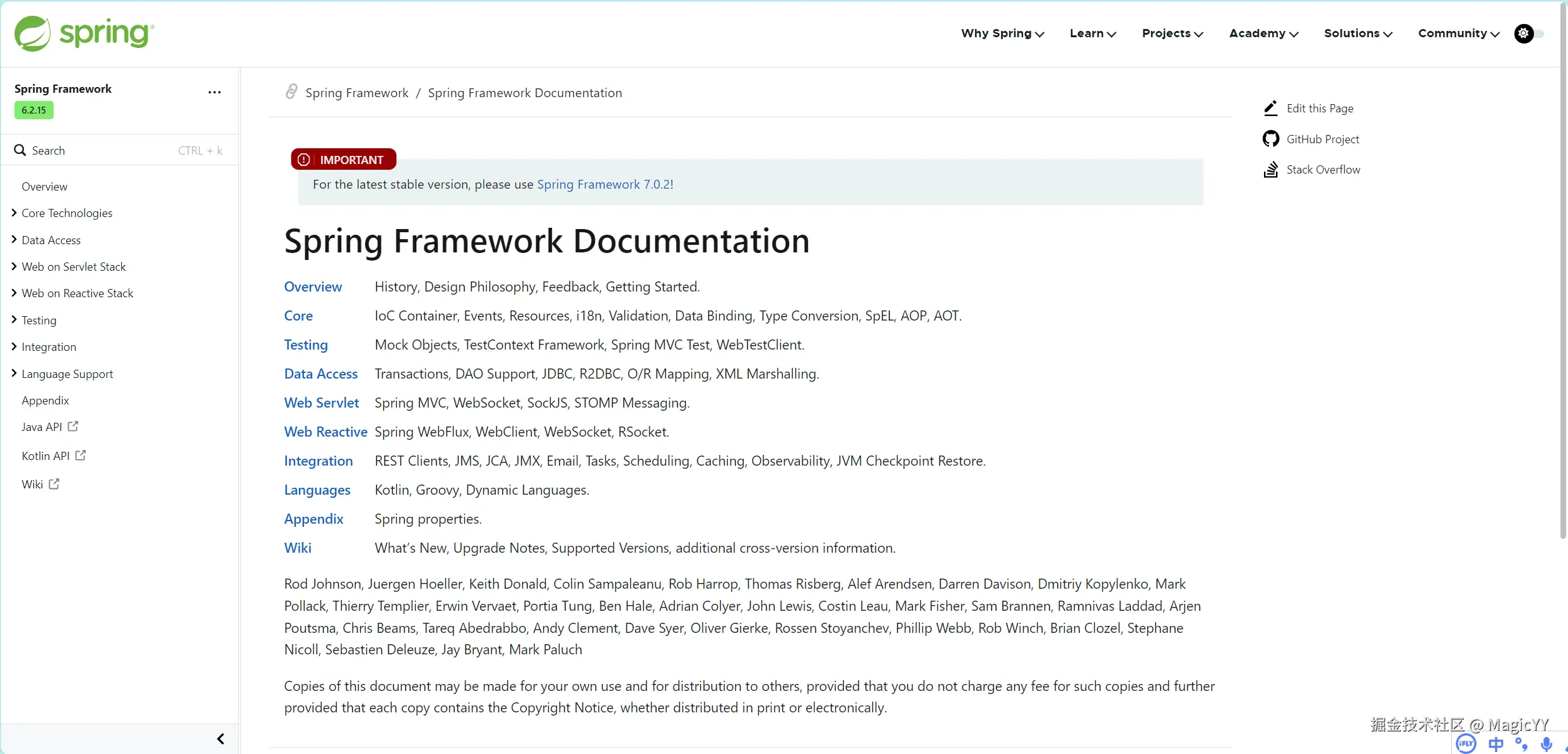The height and width of the screenshot is (754, 1568).
Task: Expand Core Technologies in sidebar
Action: click(14, 213)
